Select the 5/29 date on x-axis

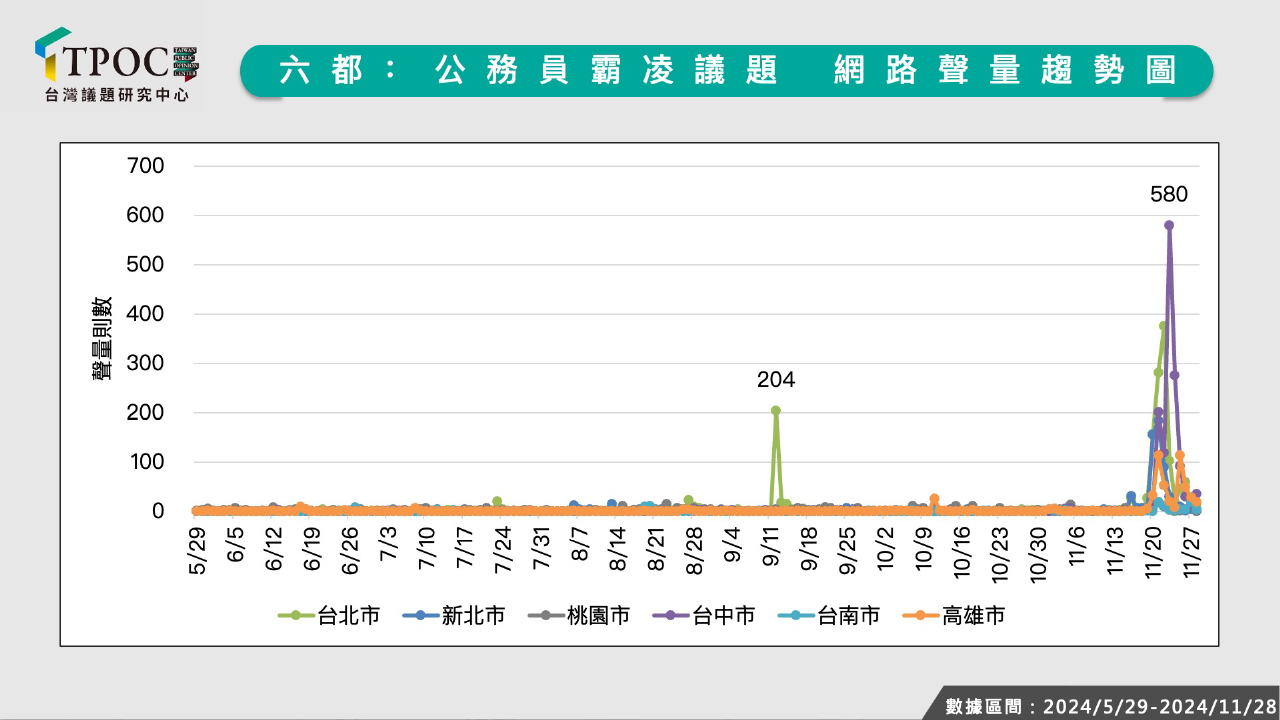(199, 550)
